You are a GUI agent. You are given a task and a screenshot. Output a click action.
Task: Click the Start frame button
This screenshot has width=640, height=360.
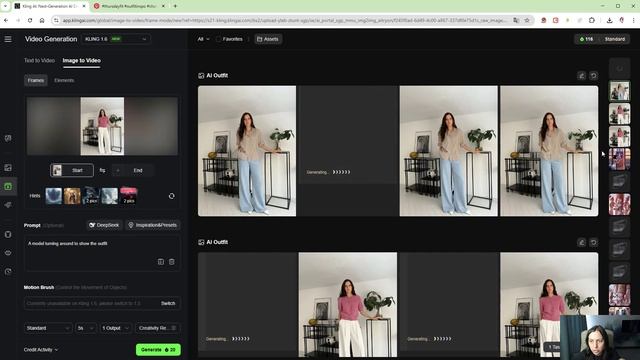72,171
